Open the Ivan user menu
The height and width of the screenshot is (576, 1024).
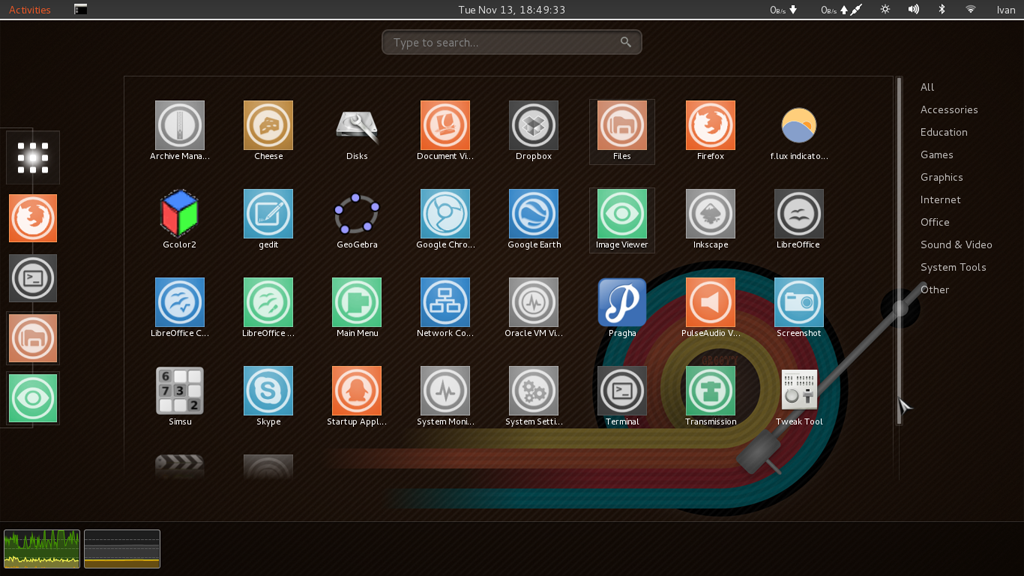[1006, 10]
